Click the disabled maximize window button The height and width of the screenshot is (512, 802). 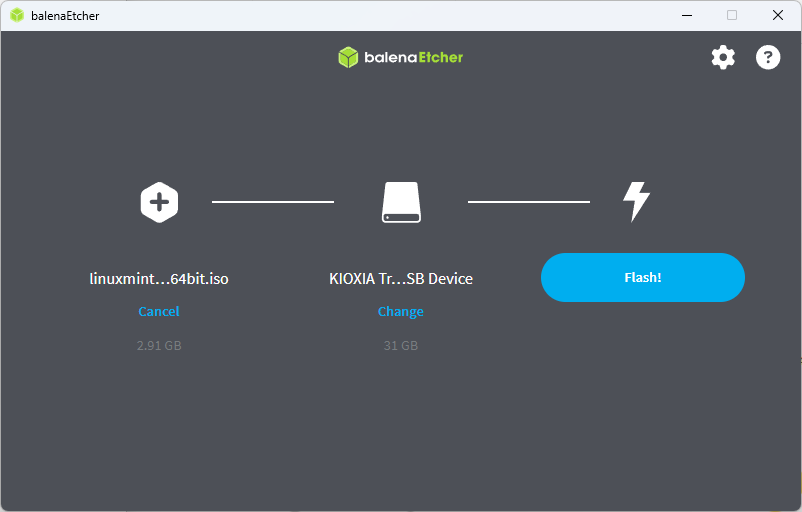(732, 15)
